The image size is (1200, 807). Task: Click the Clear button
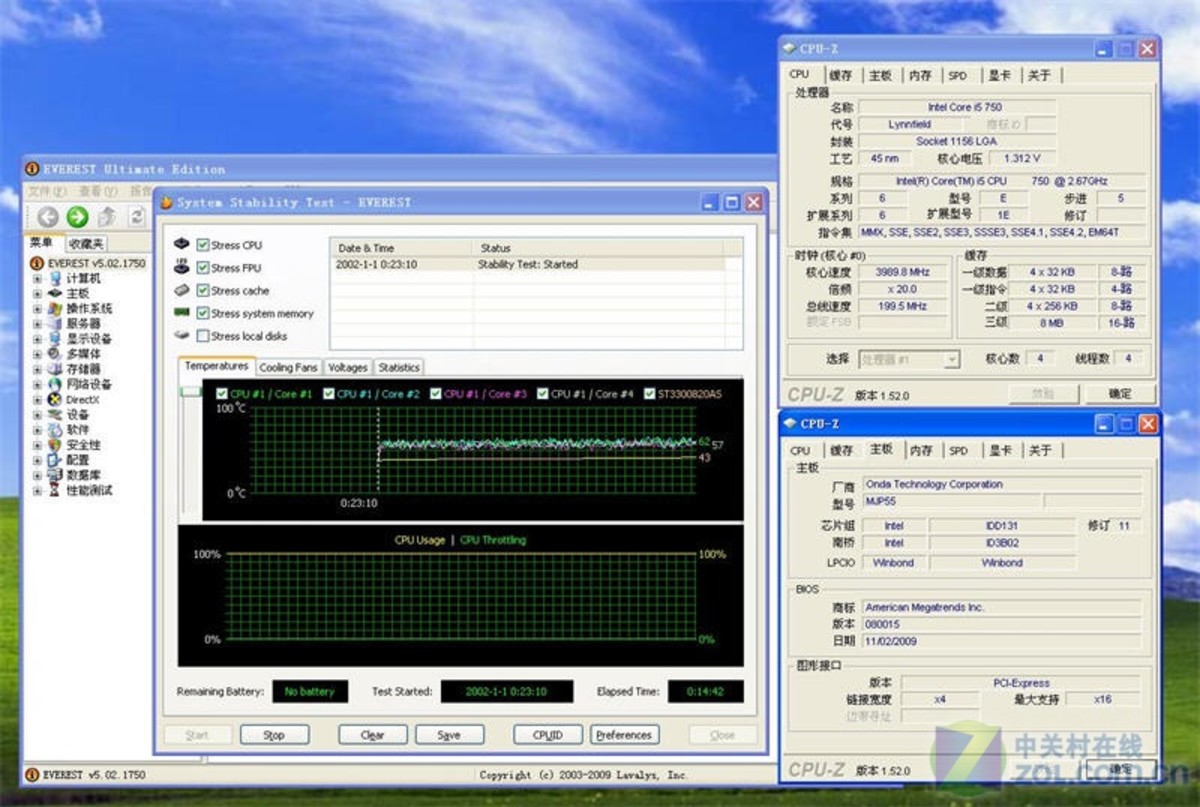[372, 735]
